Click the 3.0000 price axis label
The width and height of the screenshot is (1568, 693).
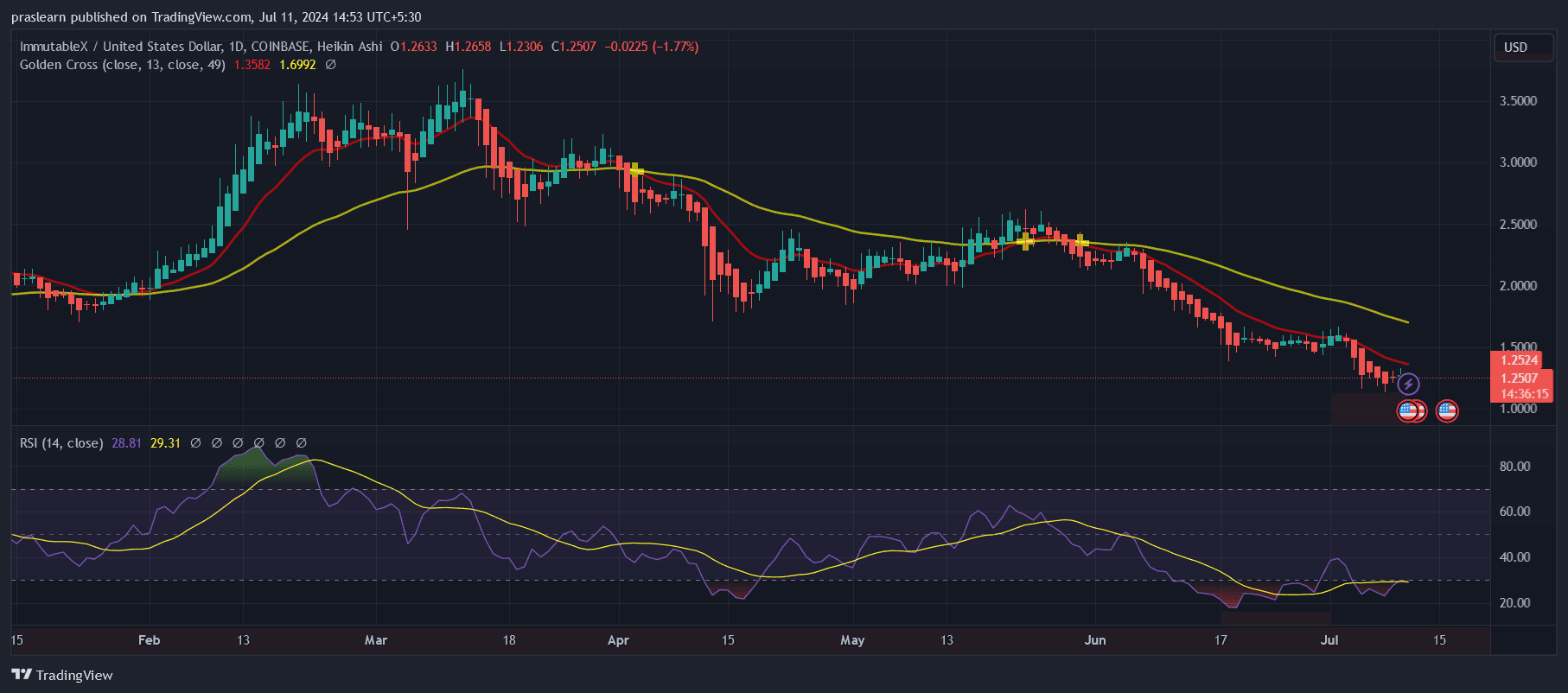(x=1518, y=162)
